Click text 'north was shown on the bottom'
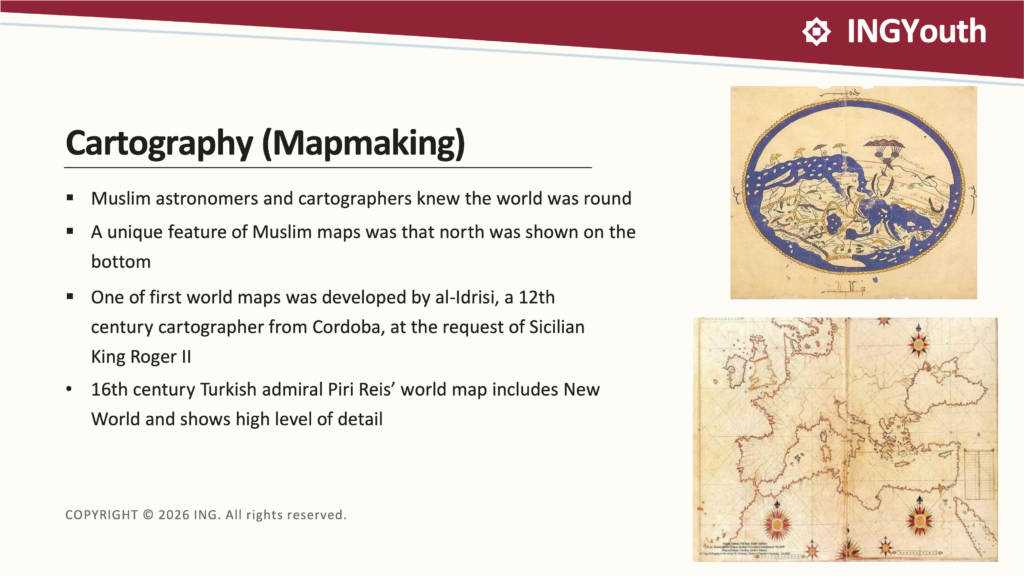 pyautogui.click(x=363, y=246)
